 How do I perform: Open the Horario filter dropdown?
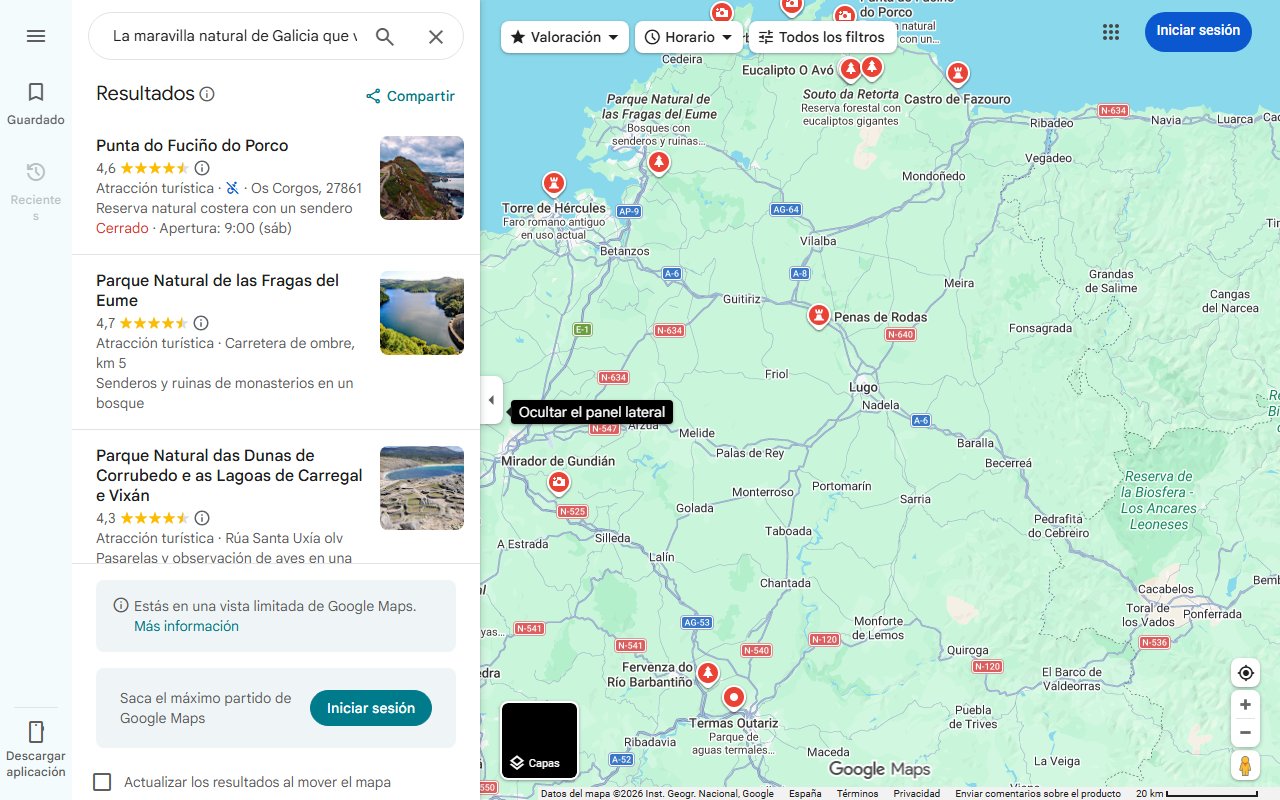[x=688, y=36]
